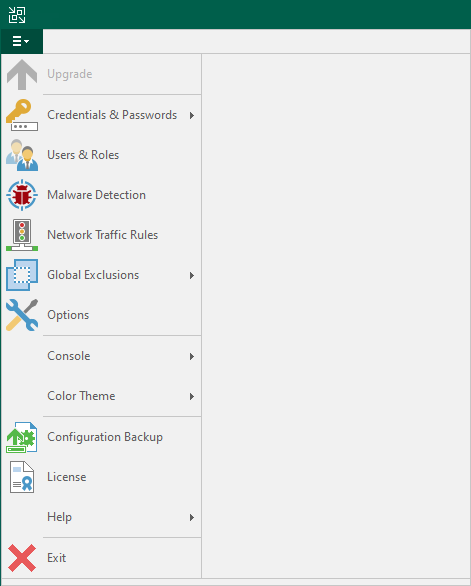
Task: Toggle the main hamburger menu button
Action: (x=22, y=41)
